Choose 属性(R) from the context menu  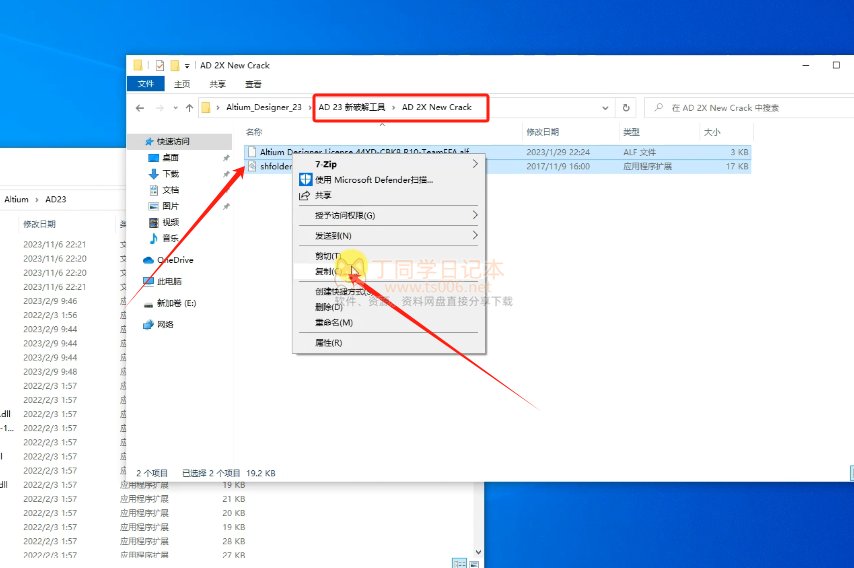330,342
